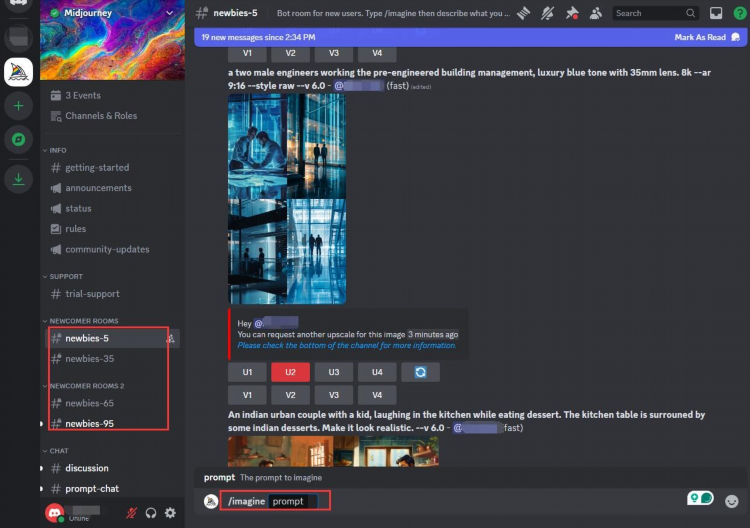
Task: Open User Settings gear icon
Action: click(170, 513)
